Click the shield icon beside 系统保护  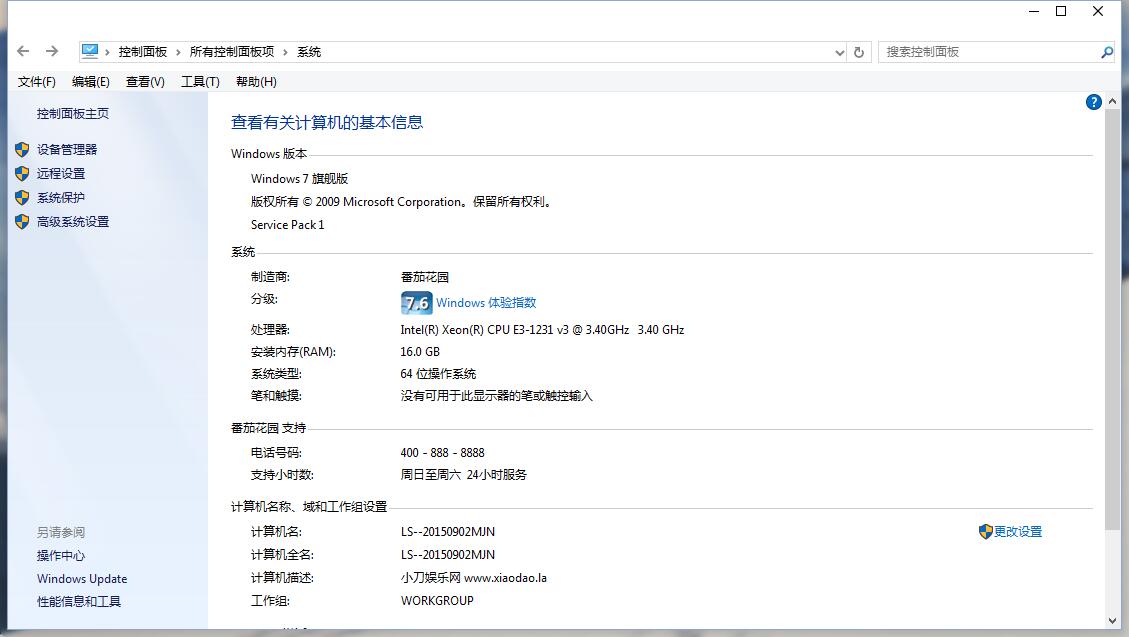22,197
